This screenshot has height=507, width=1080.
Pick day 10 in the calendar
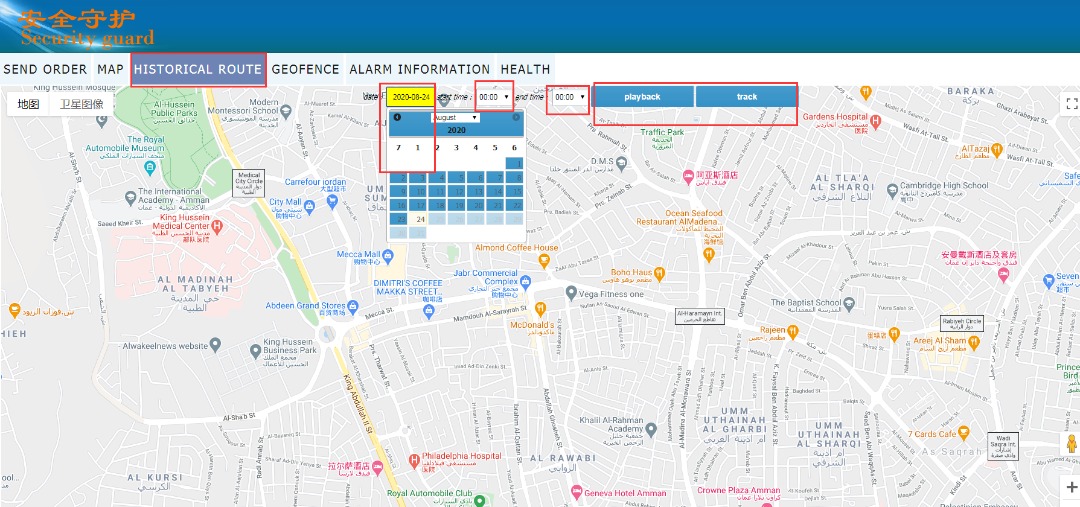click(418, 192)
